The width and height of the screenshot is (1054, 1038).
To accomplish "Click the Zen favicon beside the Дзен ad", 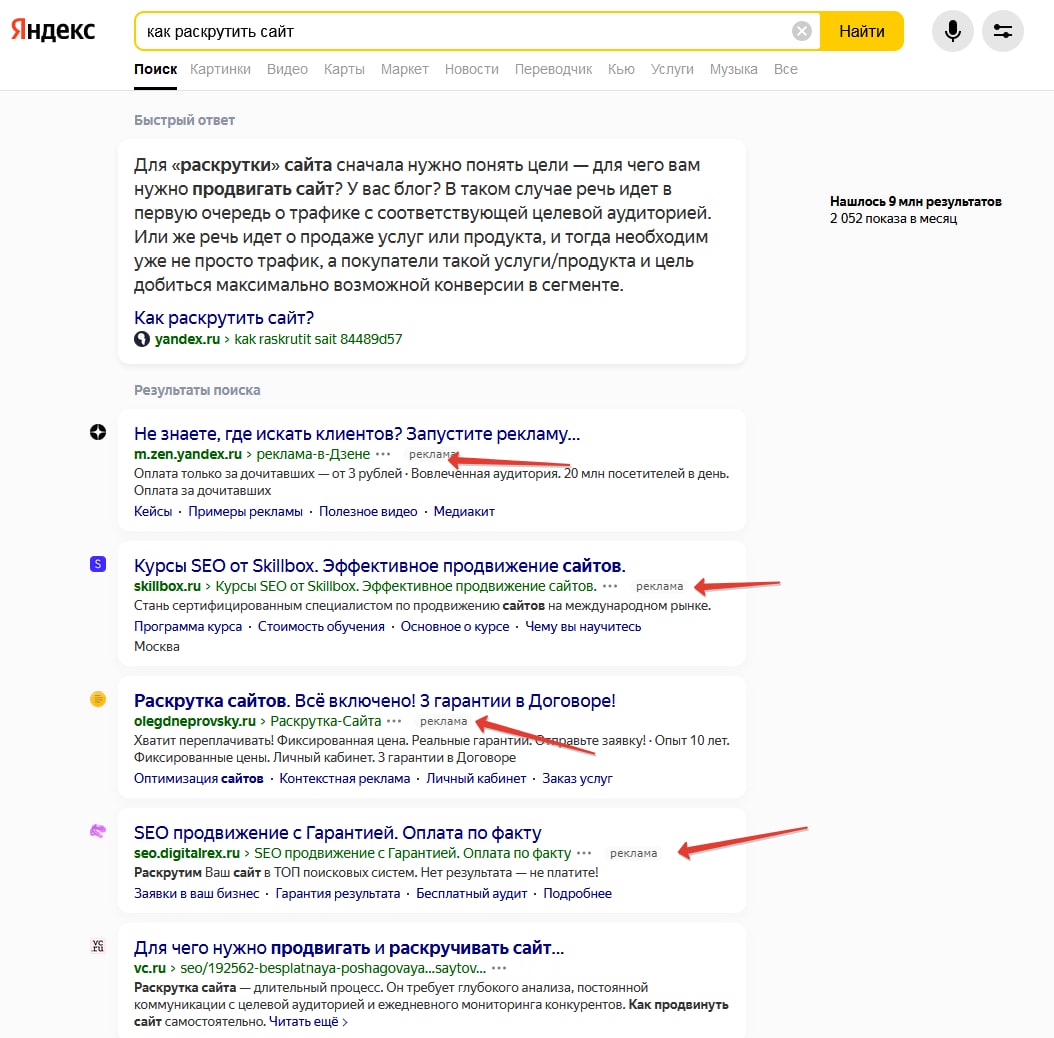I will [x=98, y=432].
